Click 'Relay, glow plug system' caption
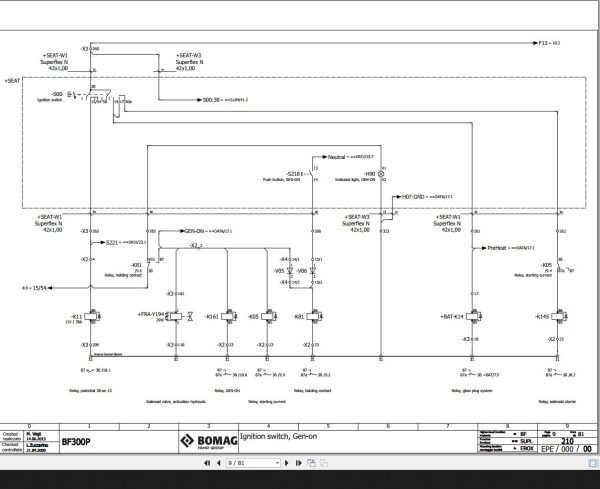This screenshot has height=489, width=600. click(472, 391)
